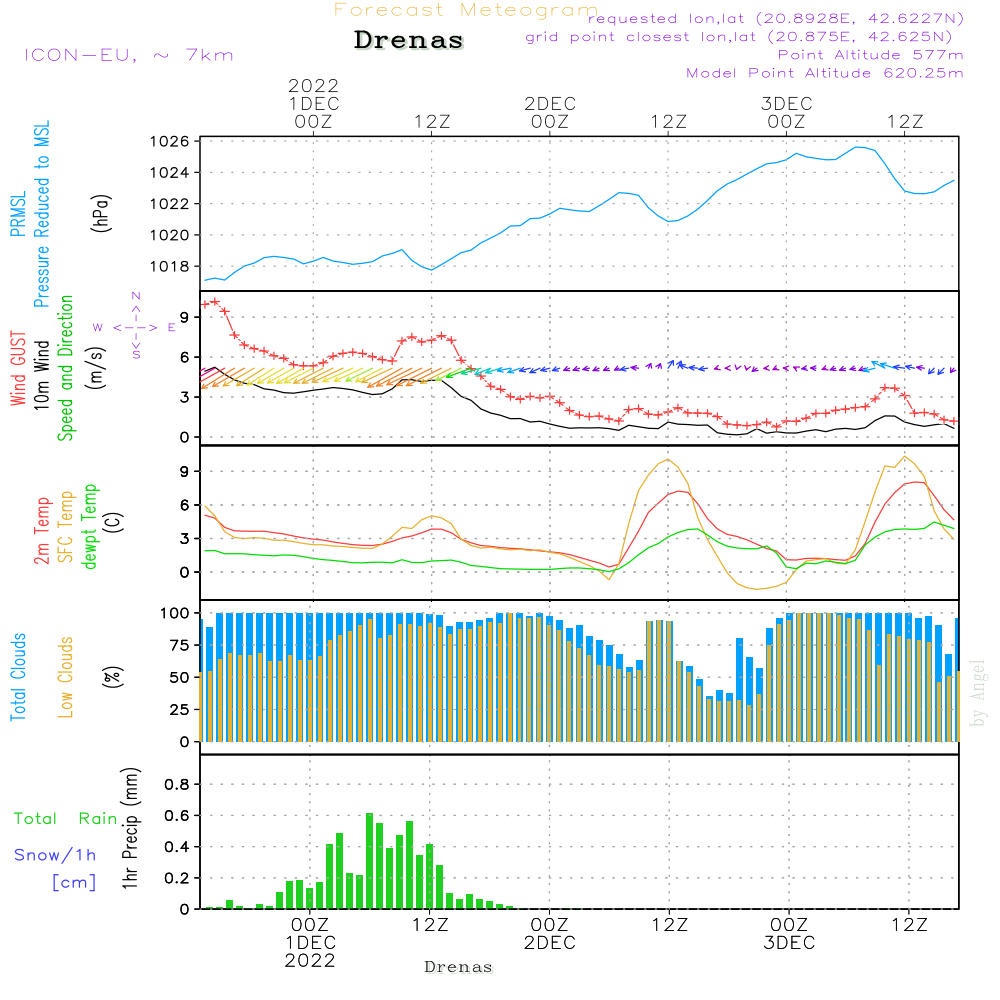Click the 75 value on cloud axis
Screen dimensions: 1000x1000
pyautogui.click(x=180, y=645)
